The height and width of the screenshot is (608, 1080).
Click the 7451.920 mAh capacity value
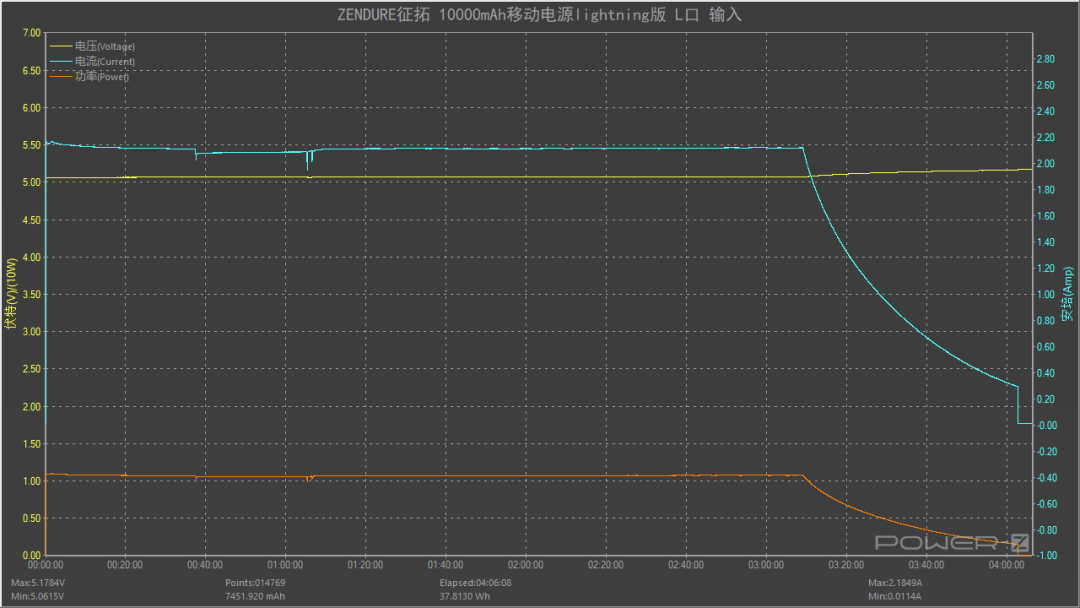[255, 596]
